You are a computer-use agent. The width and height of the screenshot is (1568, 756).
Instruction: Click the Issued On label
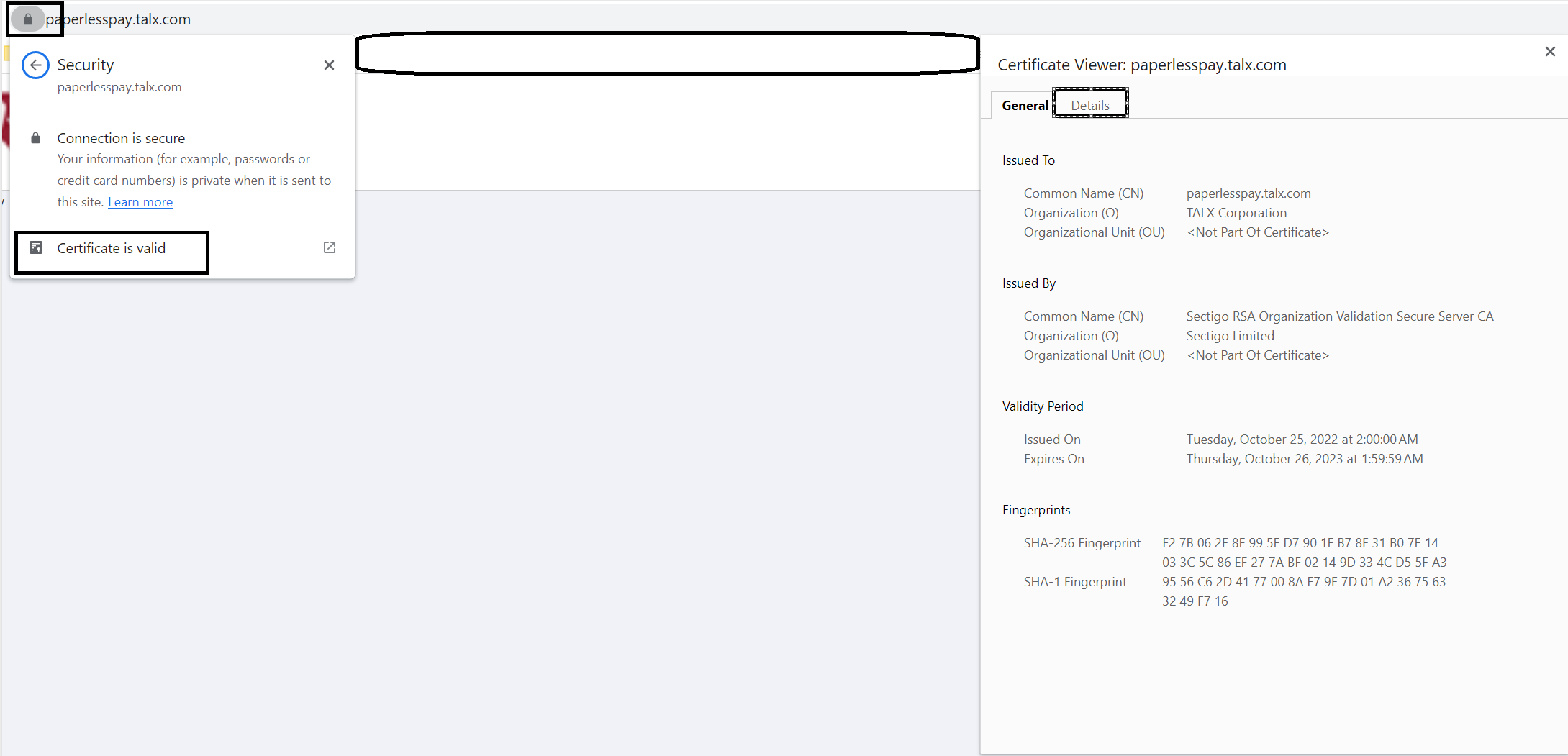pos(1052,440)
